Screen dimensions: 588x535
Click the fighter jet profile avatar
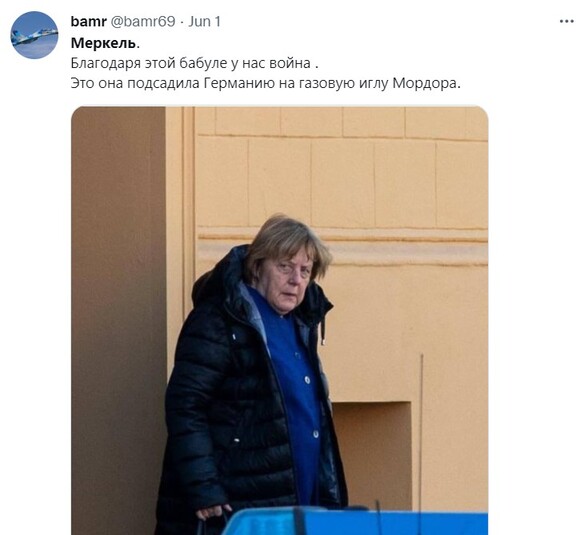tap(34, 35)
